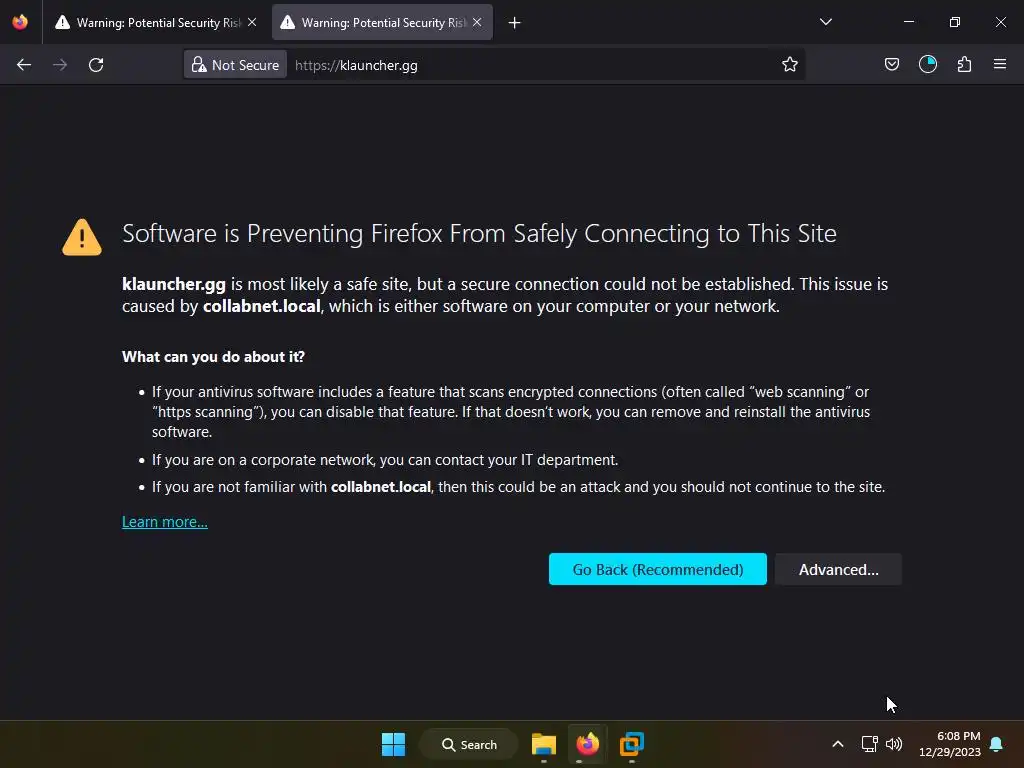Expand the list all tabs chevron
1024x768 pixels.
[825, 22]
